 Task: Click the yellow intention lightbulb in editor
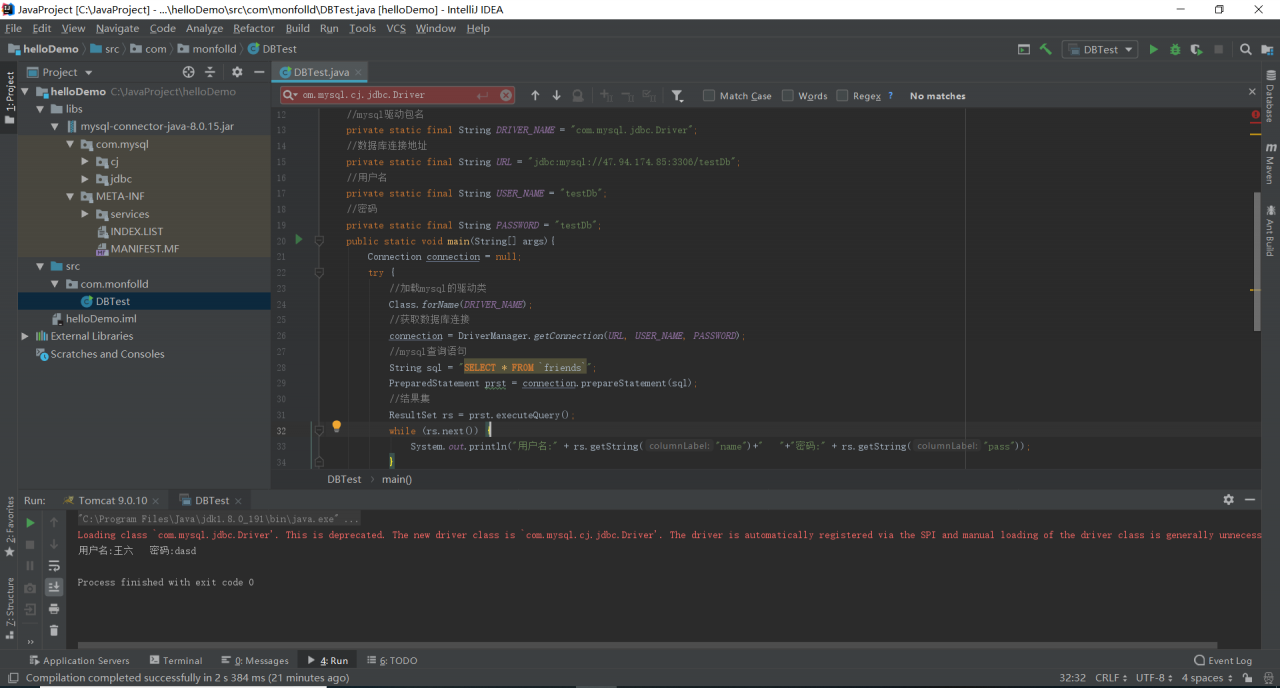click(337, 426)
